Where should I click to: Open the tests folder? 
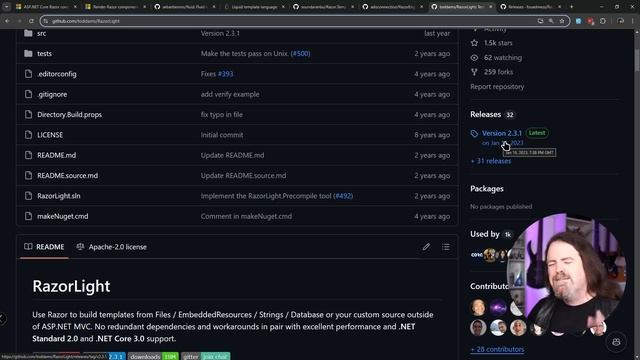[44, 53]
